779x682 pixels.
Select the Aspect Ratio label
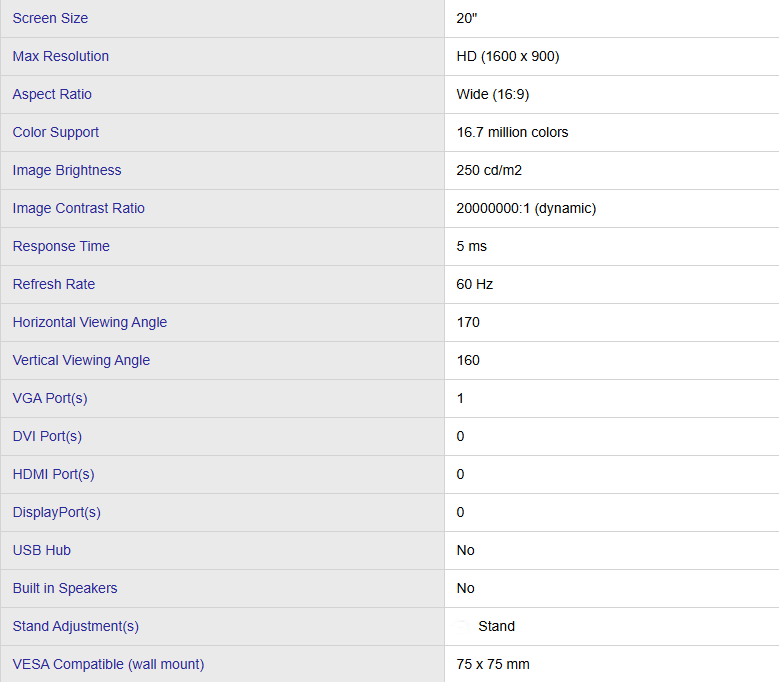click(x=52, y=94)
